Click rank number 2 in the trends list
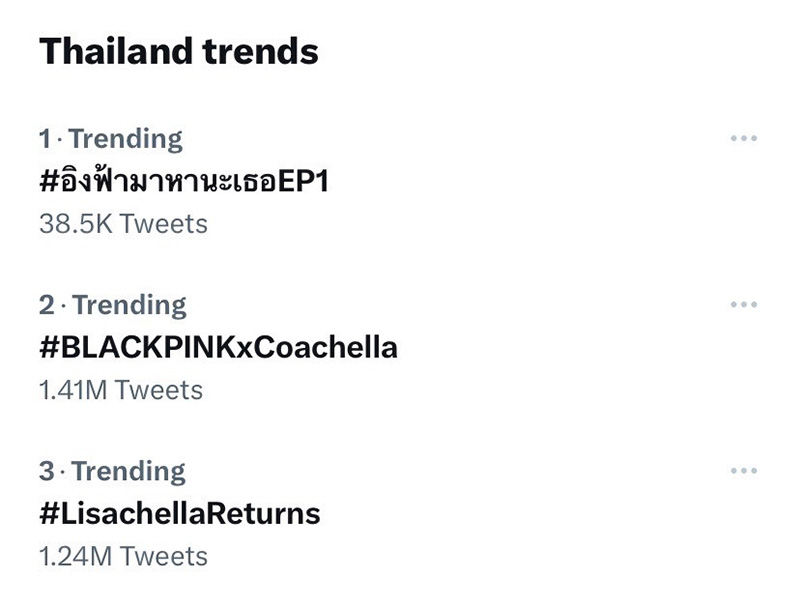Screen dimensions: 800x607 click(x=46, y=305)
